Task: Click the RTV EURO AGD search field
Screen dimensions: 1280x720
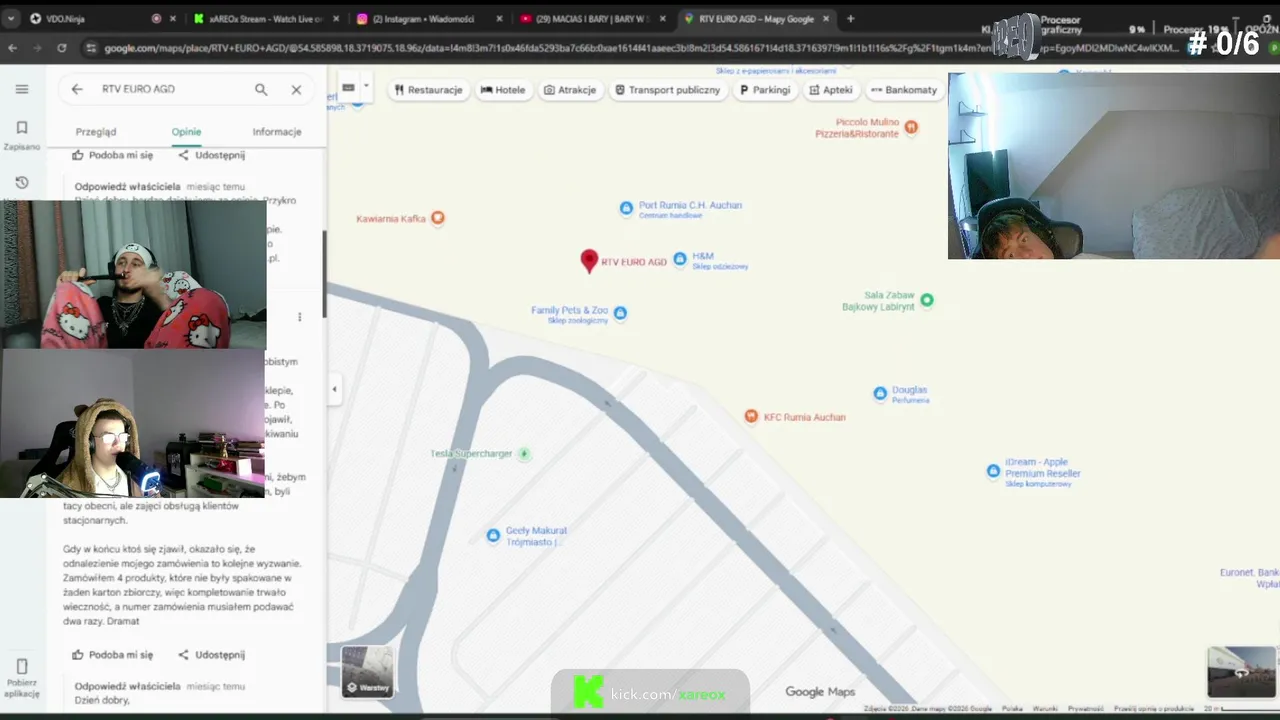Action: [x=170, y=89]
